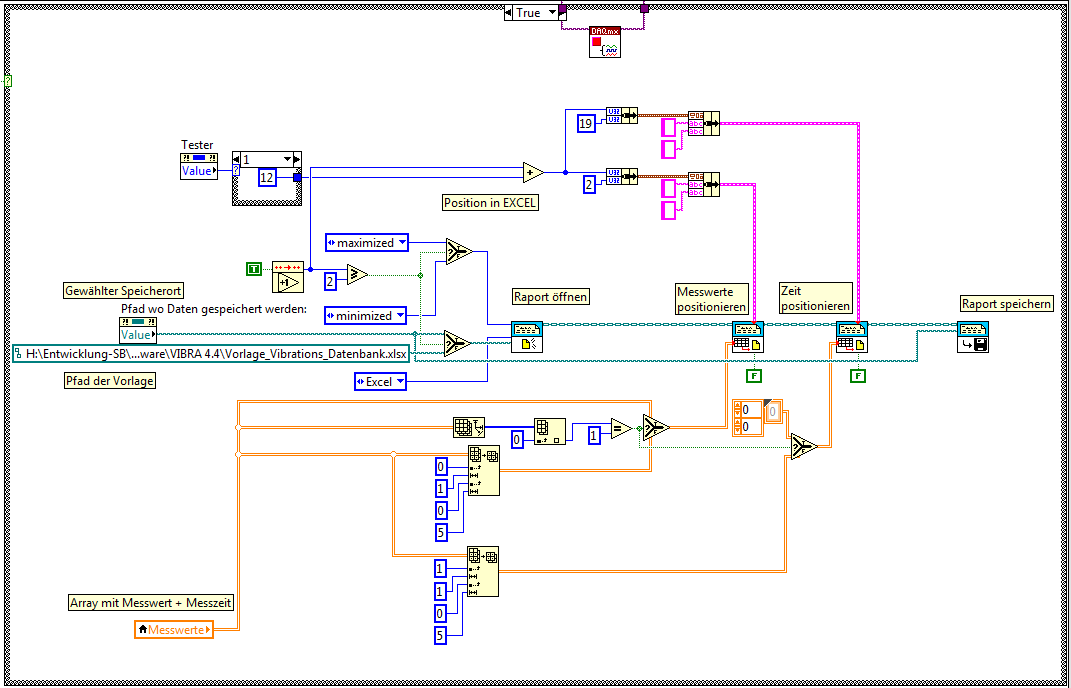Select the DAQmx task VI icon
The image size is (1071, 688).
pos(605,42)
